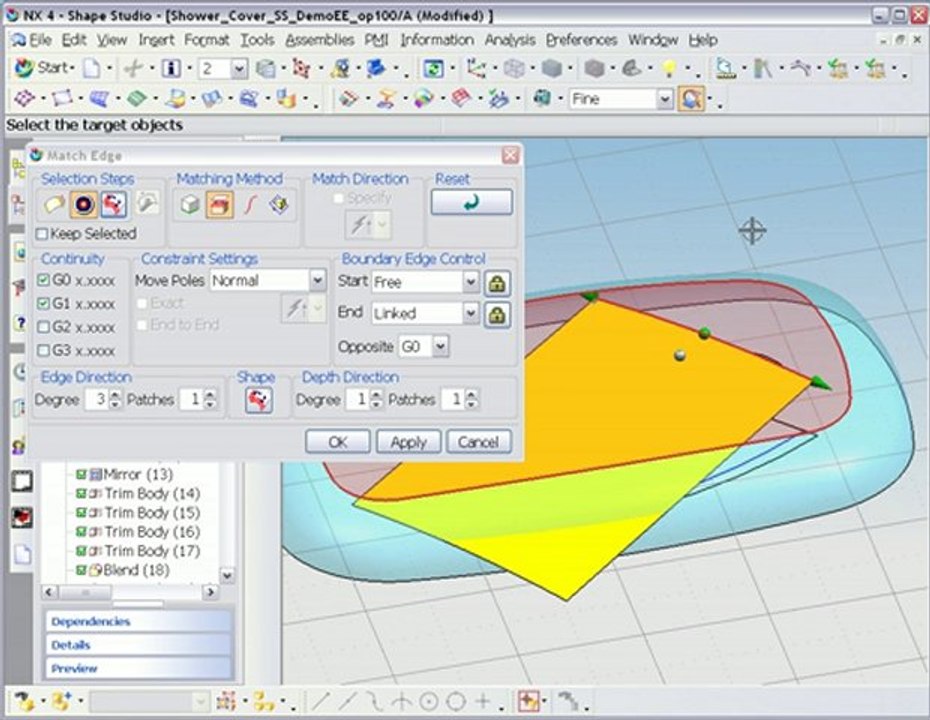Click the lock icon next to Start
The image size is (930, 720).
(x=497, y=284)
